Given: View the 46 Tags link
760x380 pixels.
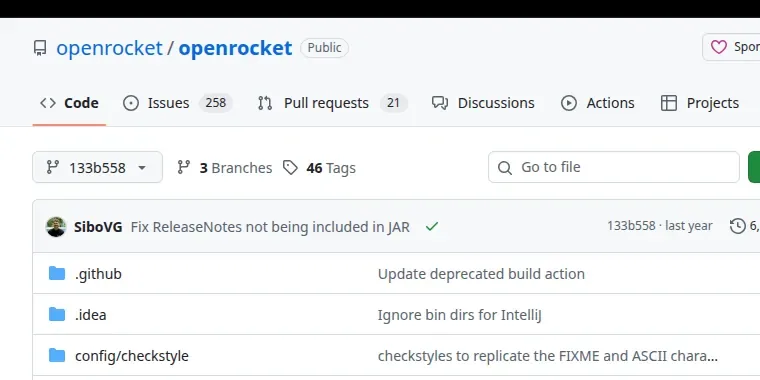Looking at the screenshot, I should coord(319,168).
